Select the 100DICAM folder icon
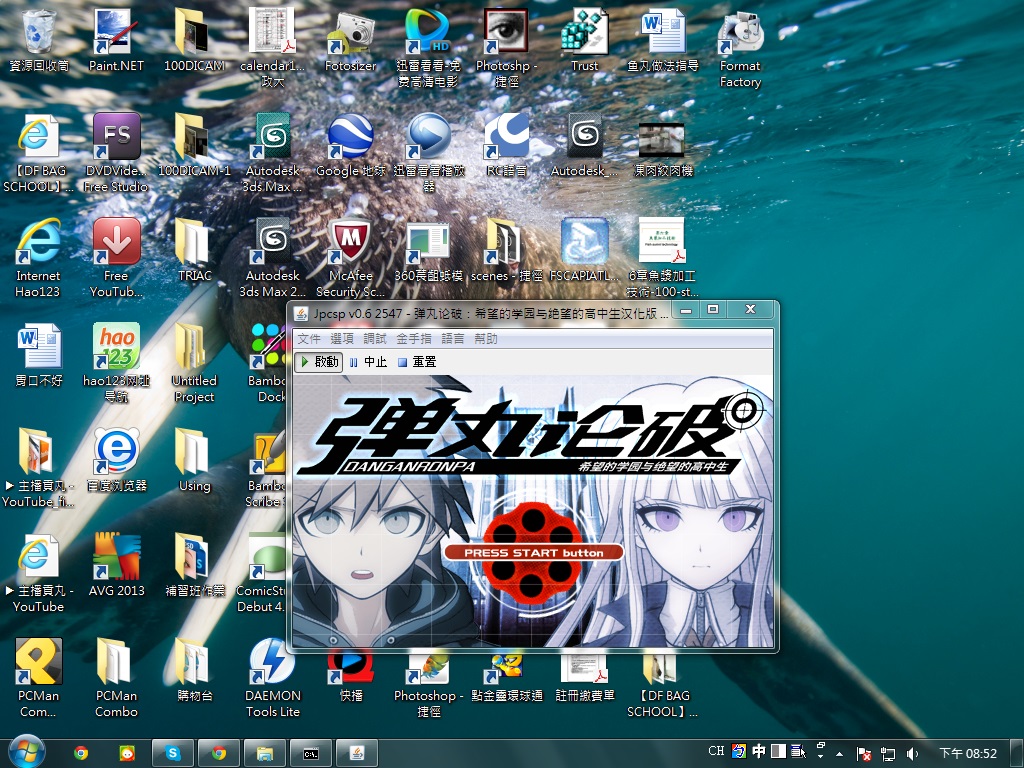Image resolution: width=1024 pixels, height=768 pixels. coord(194,40)
